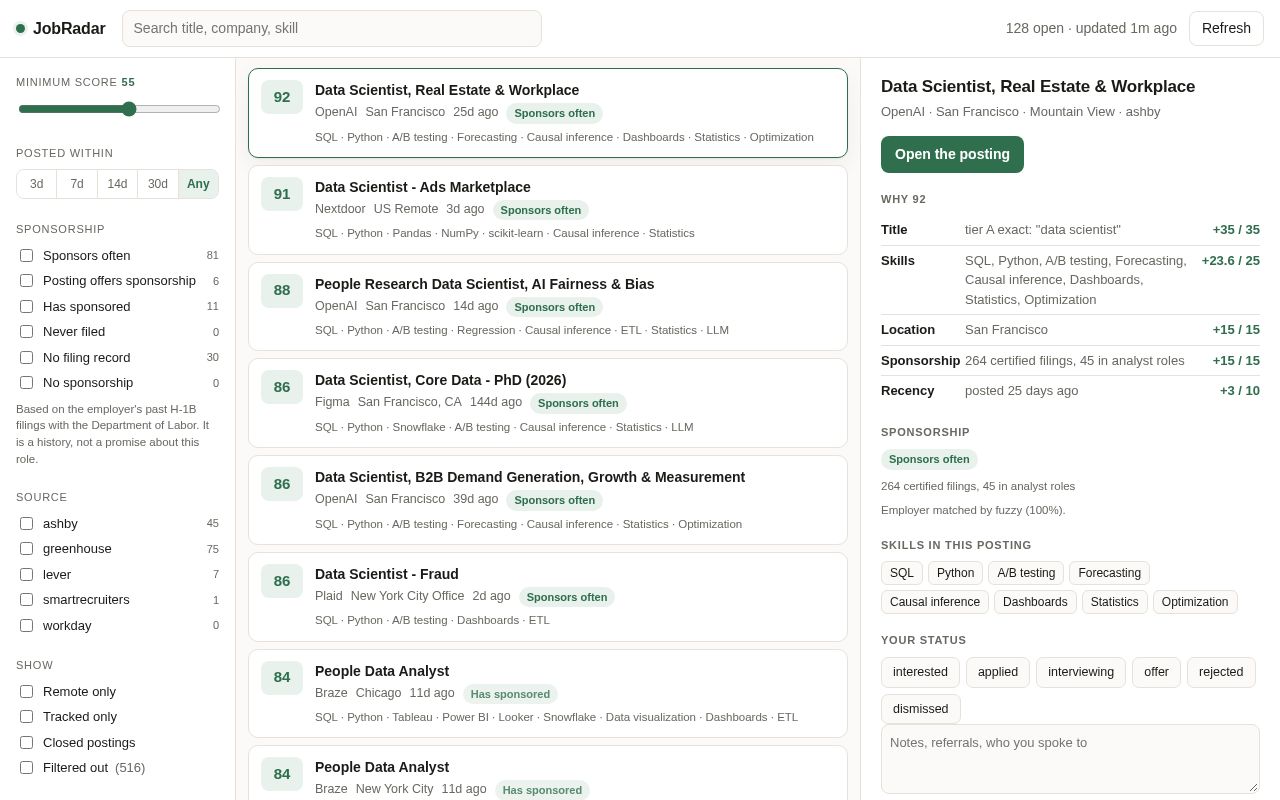Click the score 91 badge
The image size is (1280, 800).
282,194
